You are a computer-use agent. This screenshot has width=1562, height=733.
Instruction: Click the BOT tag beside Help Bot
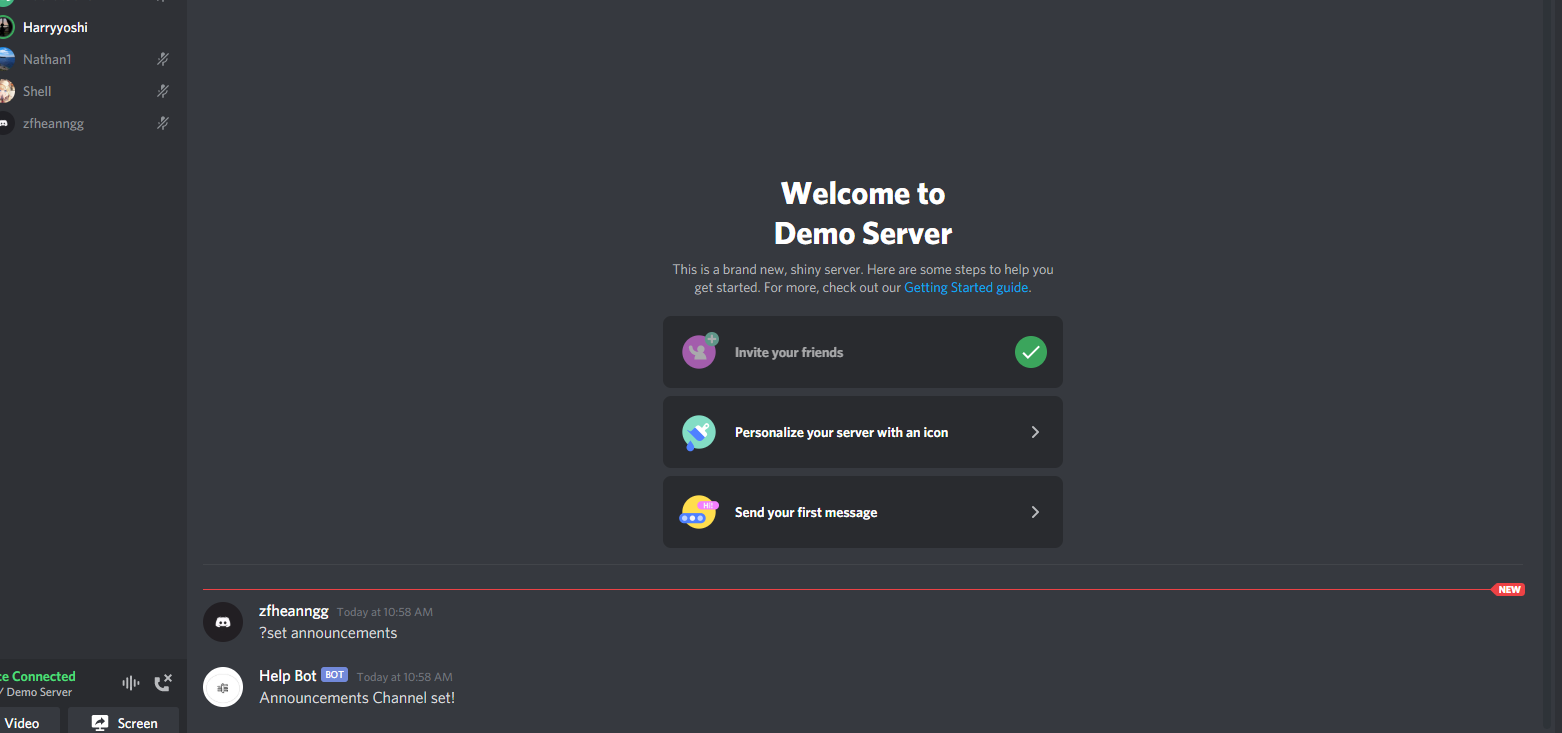[334, 675]
